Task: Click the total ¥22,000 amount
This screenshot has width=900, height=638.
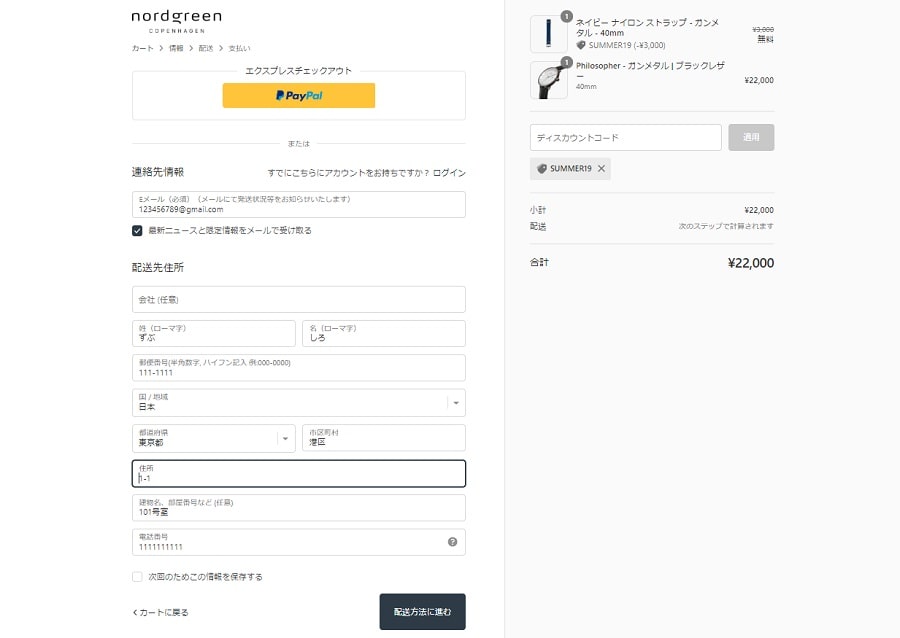Action: tap(751, 263)
